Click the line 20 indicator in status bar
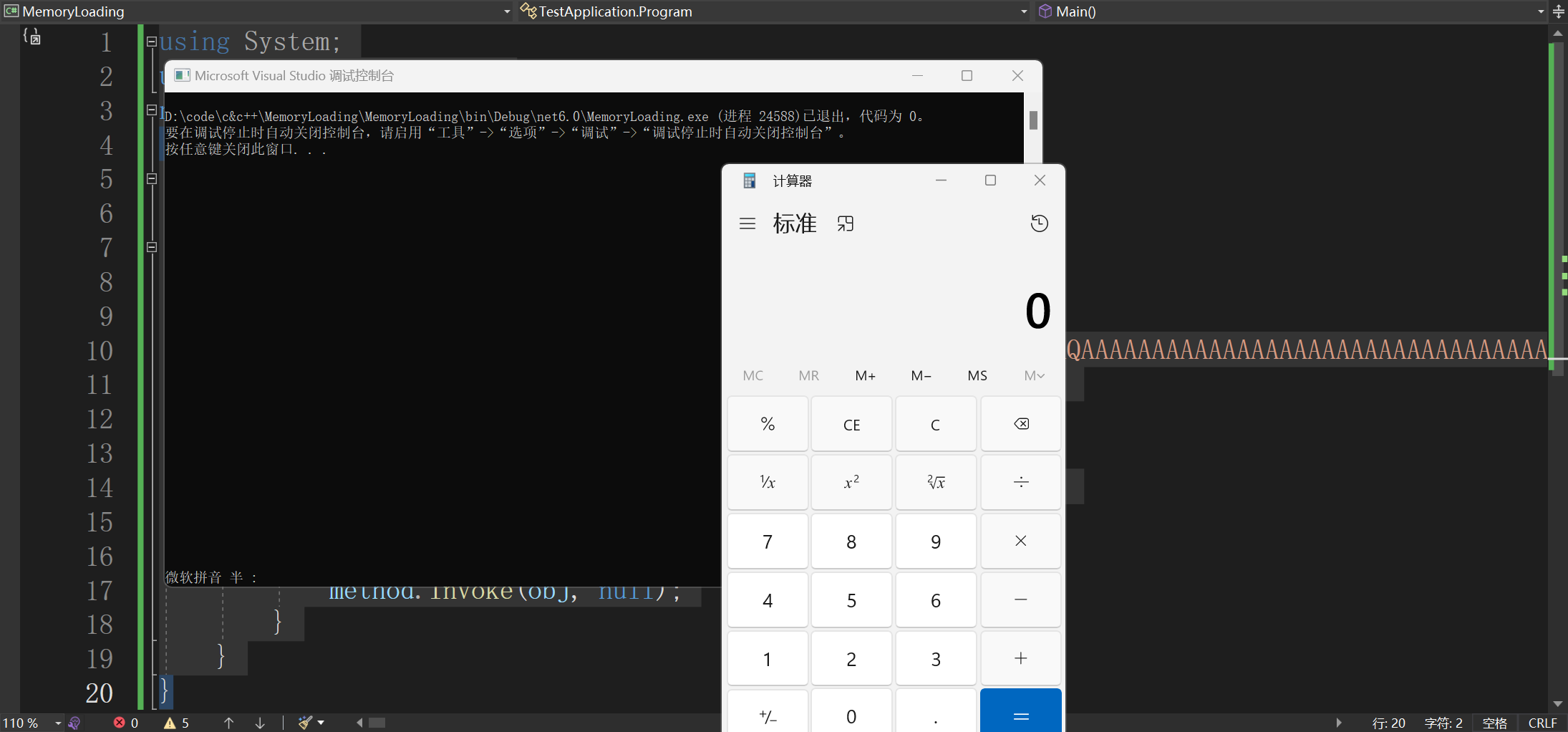This screenshot has height=732, width=1568. point(1388,723)
